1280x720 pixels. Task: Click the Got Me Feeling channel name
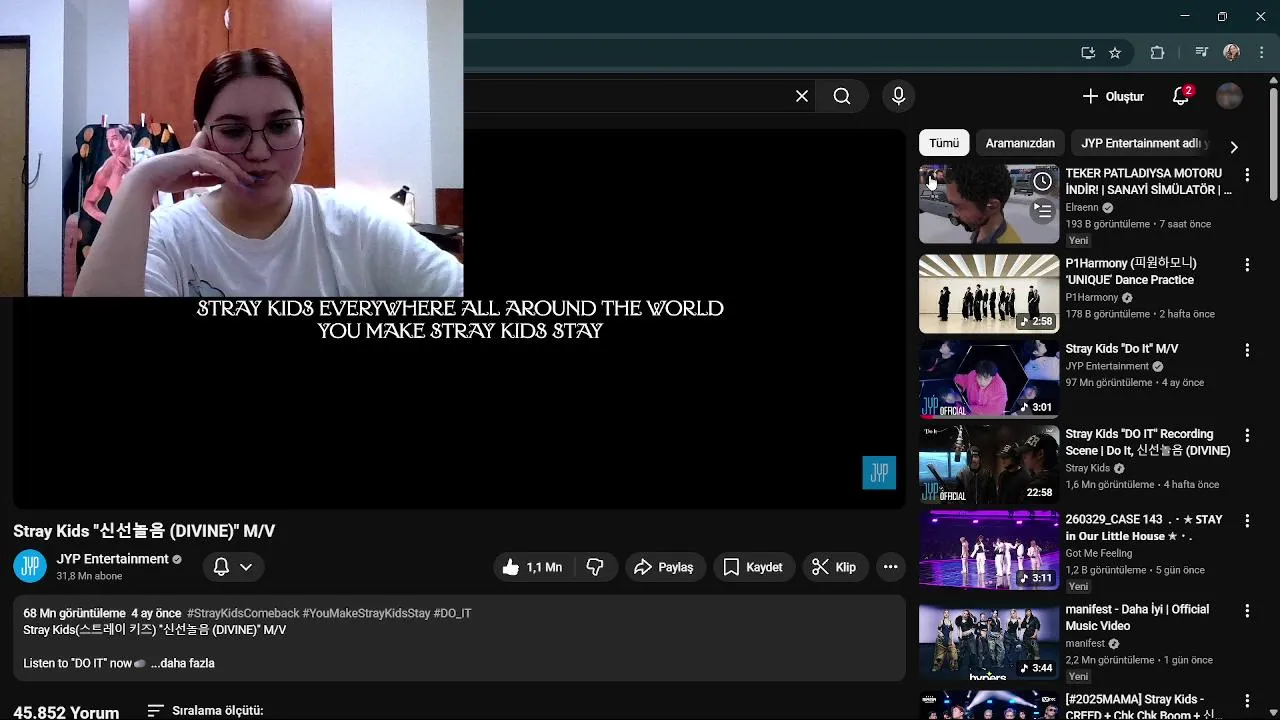tap(1099, 553)
